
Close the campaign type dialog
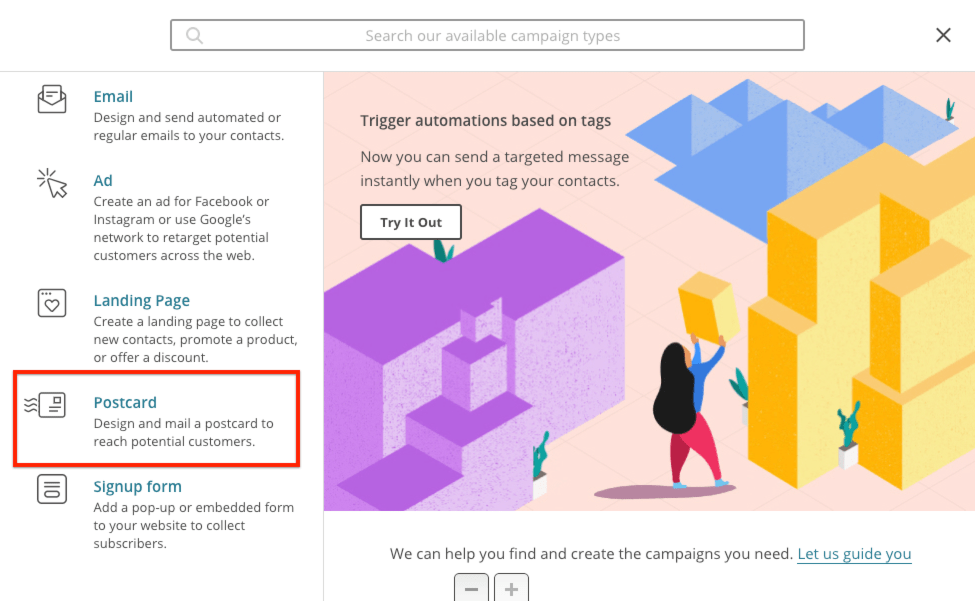pyautogui.click(x=943, y=36)
